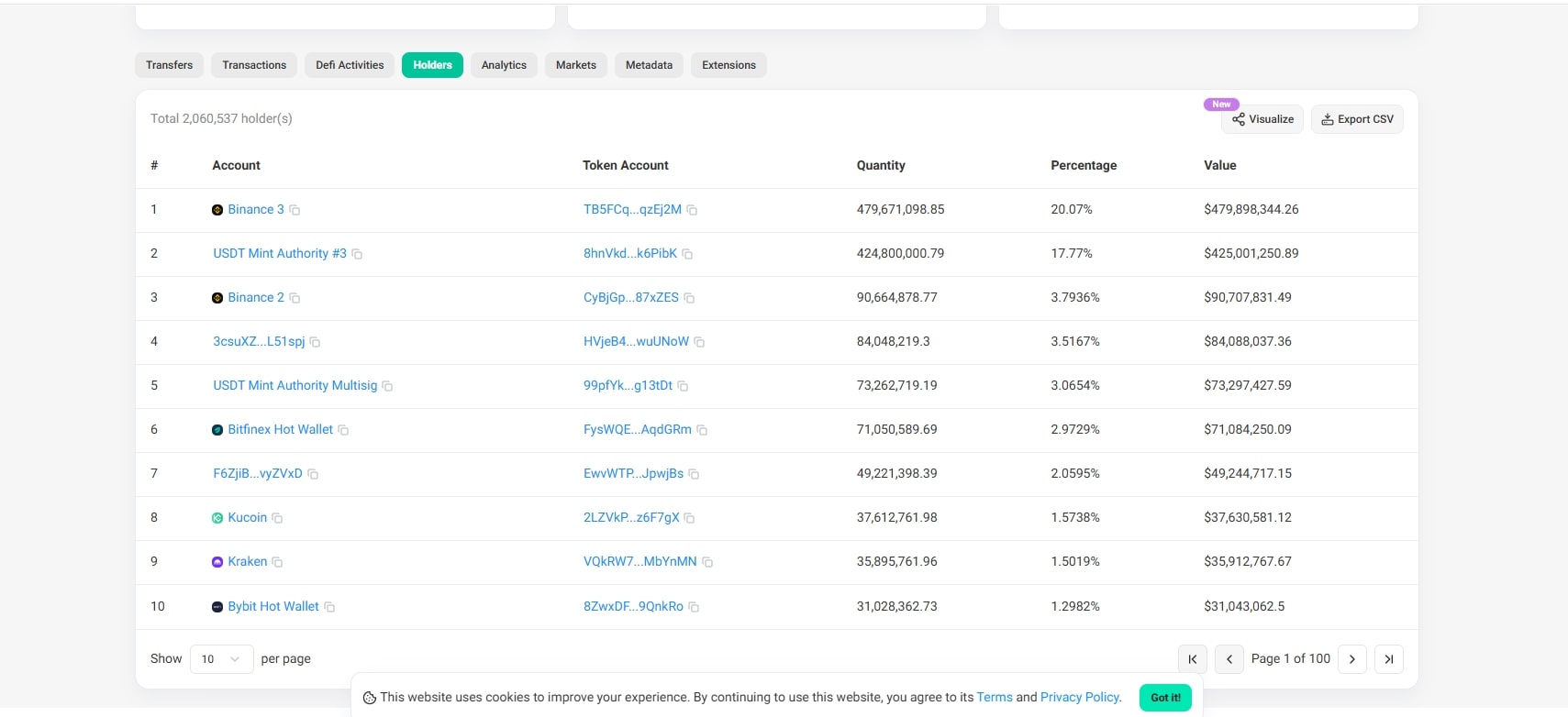
Task: Open the Bybit Hot Wallet account
Action: coord(273,607)
